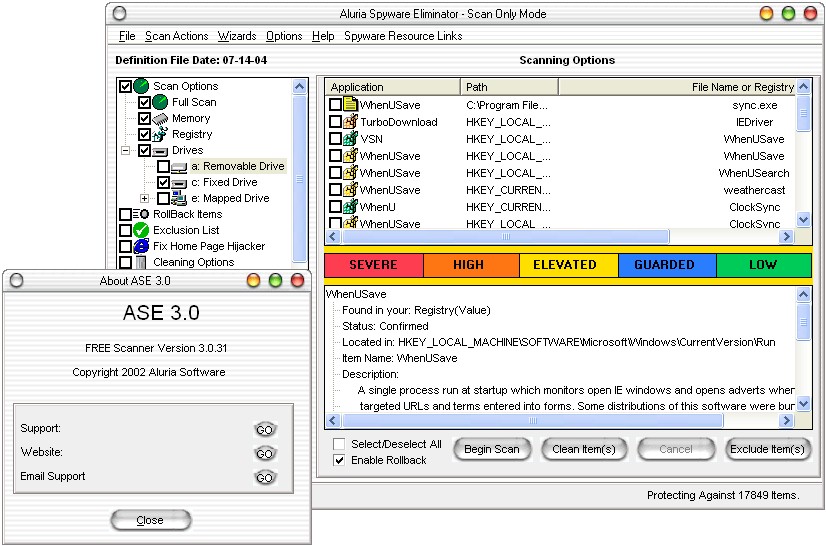The height and width of the screenshot is (546, 826).
Task: Open the File menu
Action: click(x=127, y=36)
